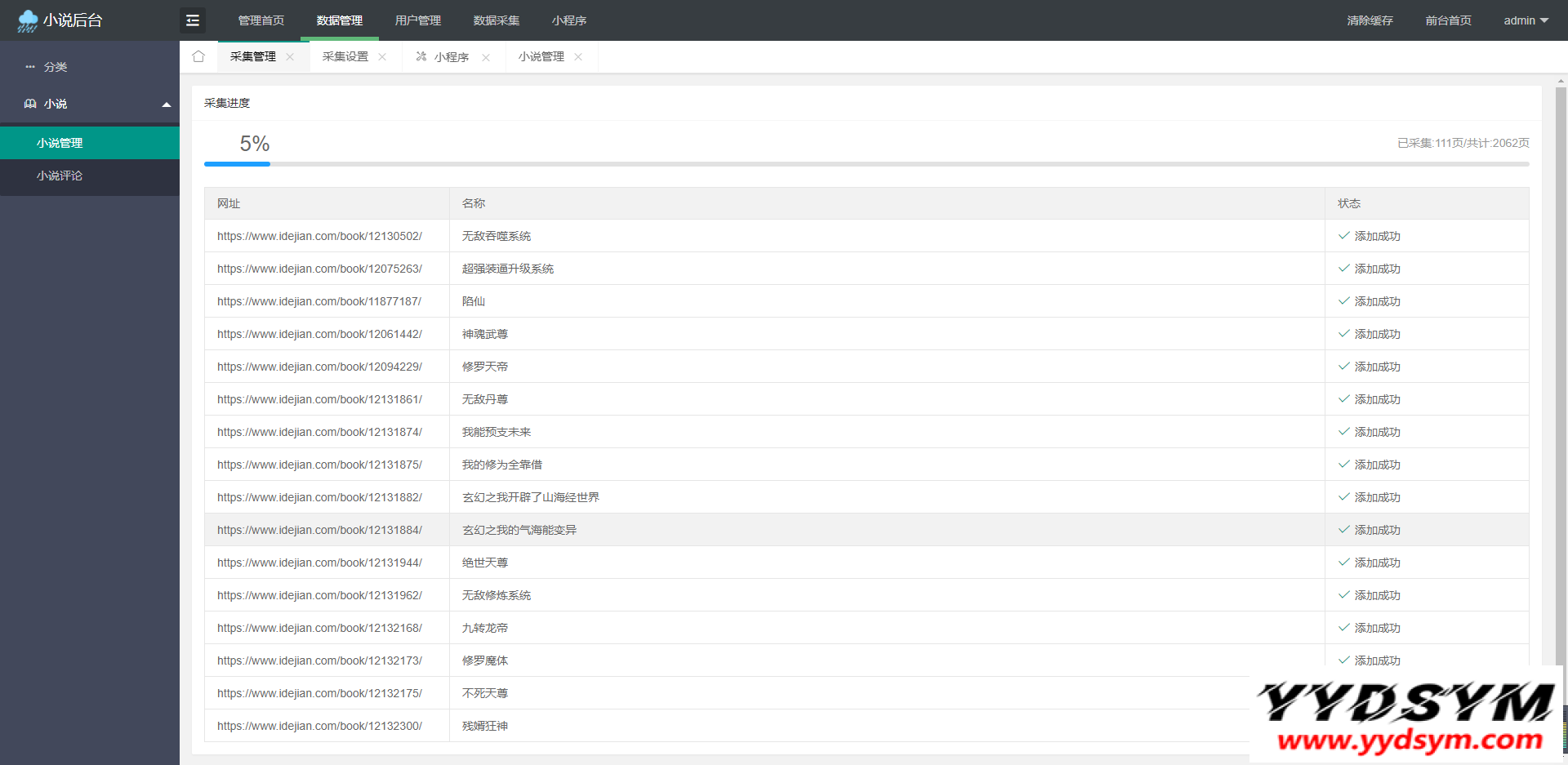The width and height of the screenshot is (1568, 765).
Task: Select 小说评论 in the sidebar
Action: tap(60, 176)
